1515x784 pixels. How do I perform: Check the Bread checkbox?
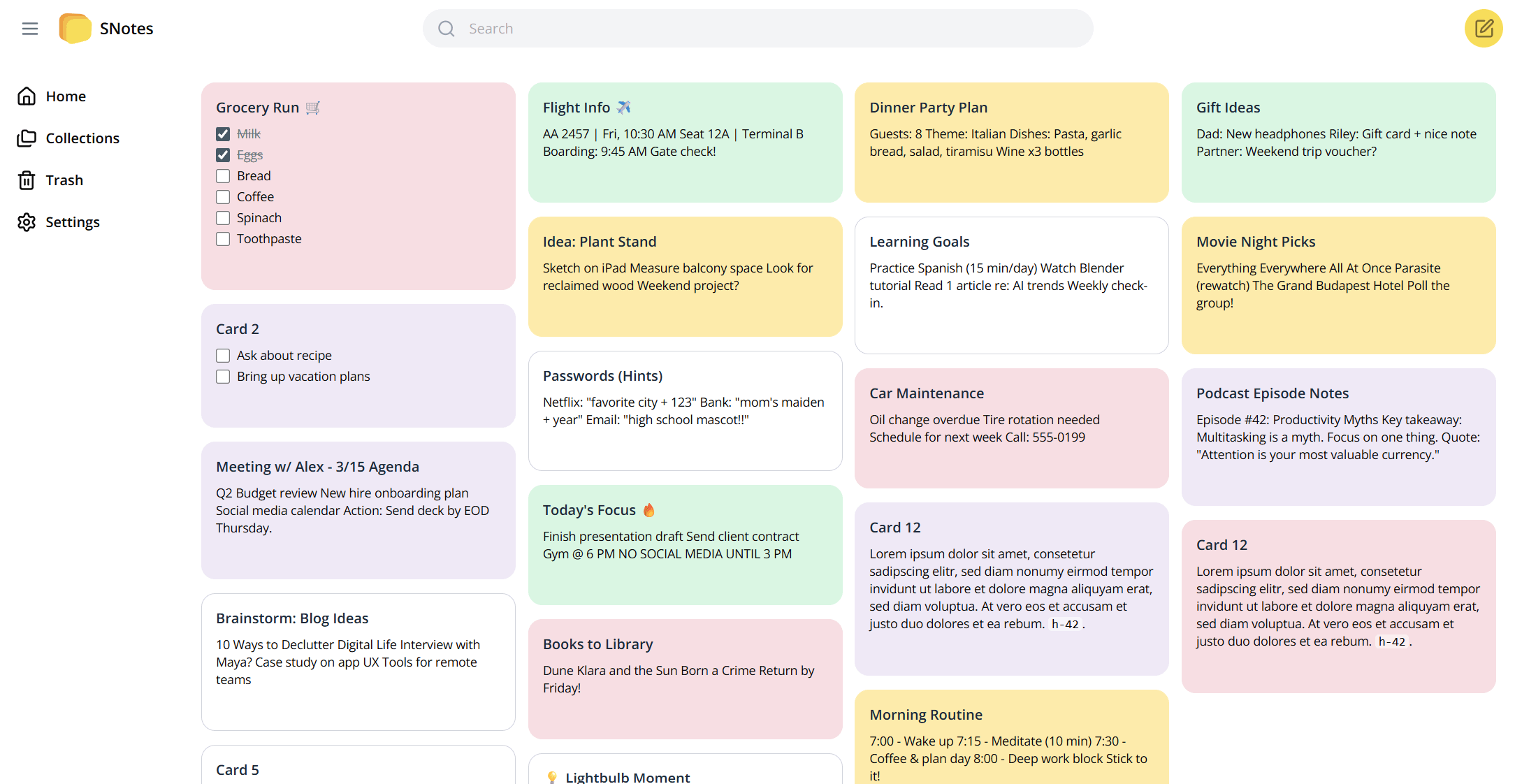pyautogui.click(x=223, y=176)
